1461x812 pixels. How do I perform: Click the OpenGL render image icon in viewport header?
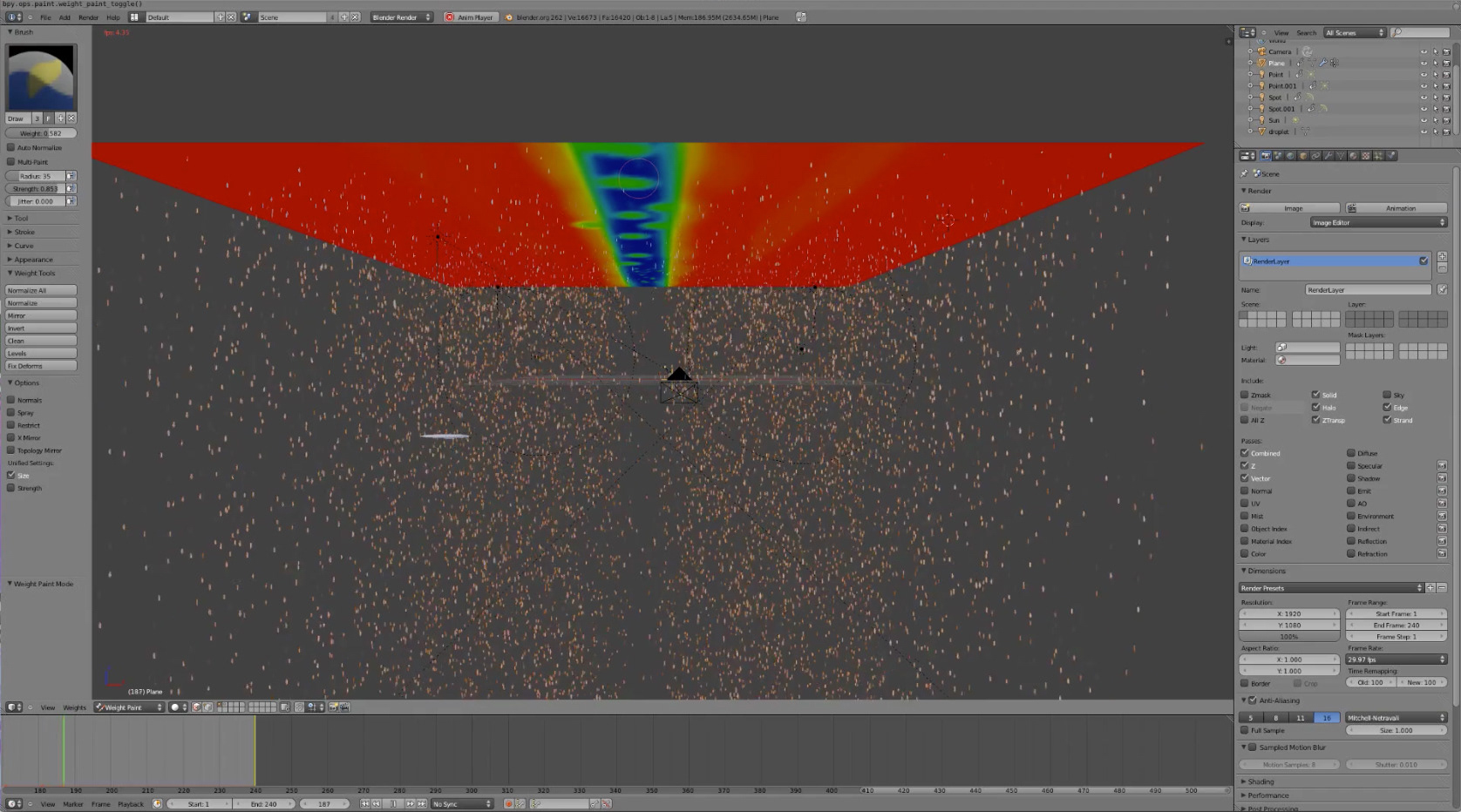[334, 707]
